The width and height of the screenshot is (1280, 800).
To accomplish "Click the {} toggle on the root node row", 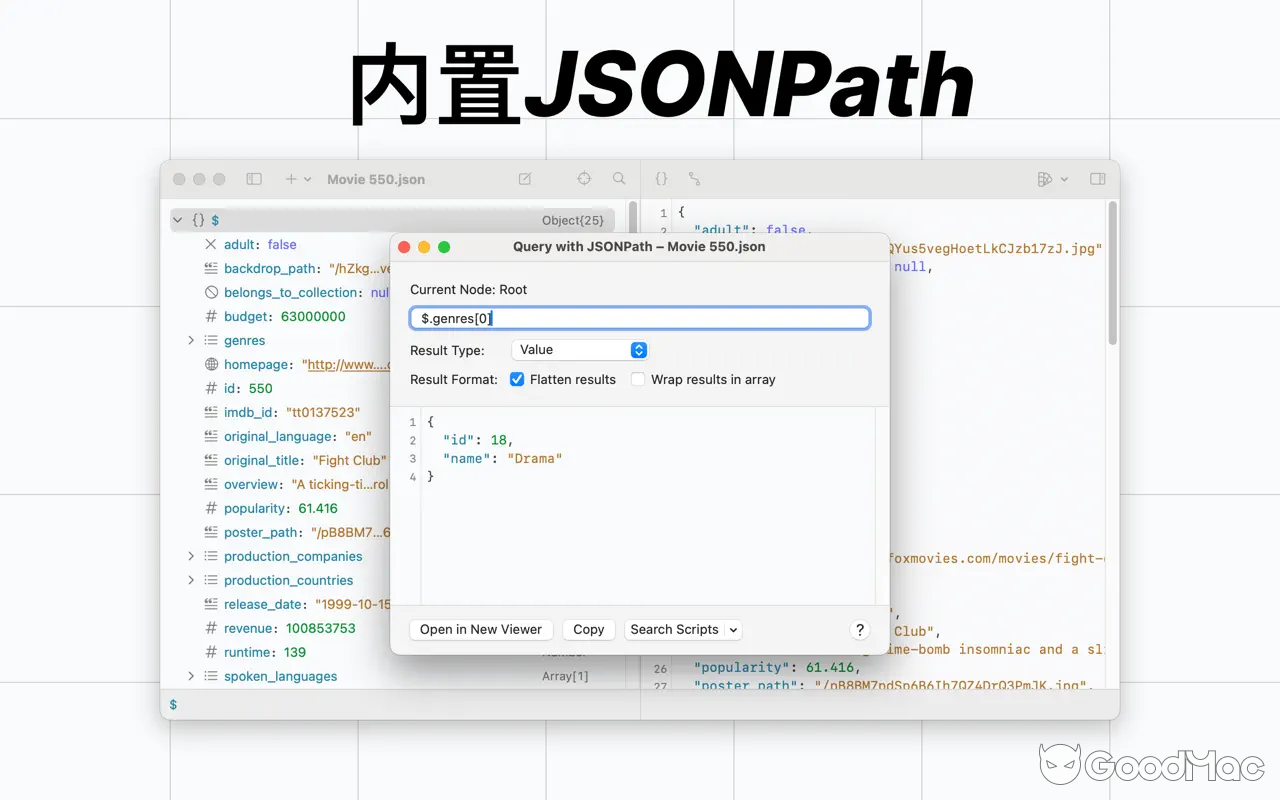I will [x=200, y=219].
